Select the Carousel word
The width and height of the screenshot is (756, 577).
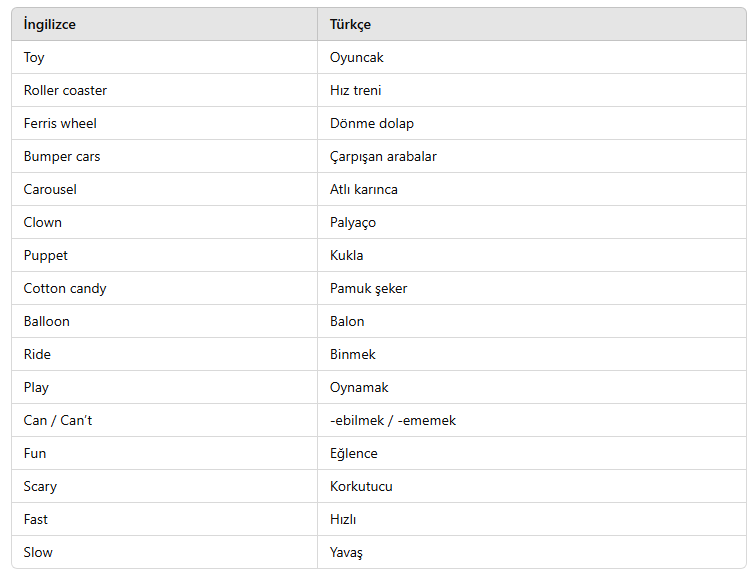[x=50, y=189]
